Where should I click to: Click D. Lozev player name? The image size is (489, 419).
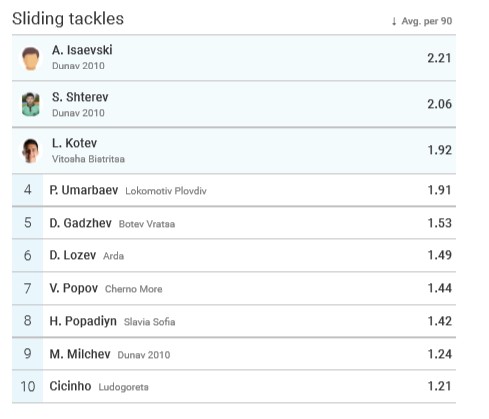(x=73, y=255)
